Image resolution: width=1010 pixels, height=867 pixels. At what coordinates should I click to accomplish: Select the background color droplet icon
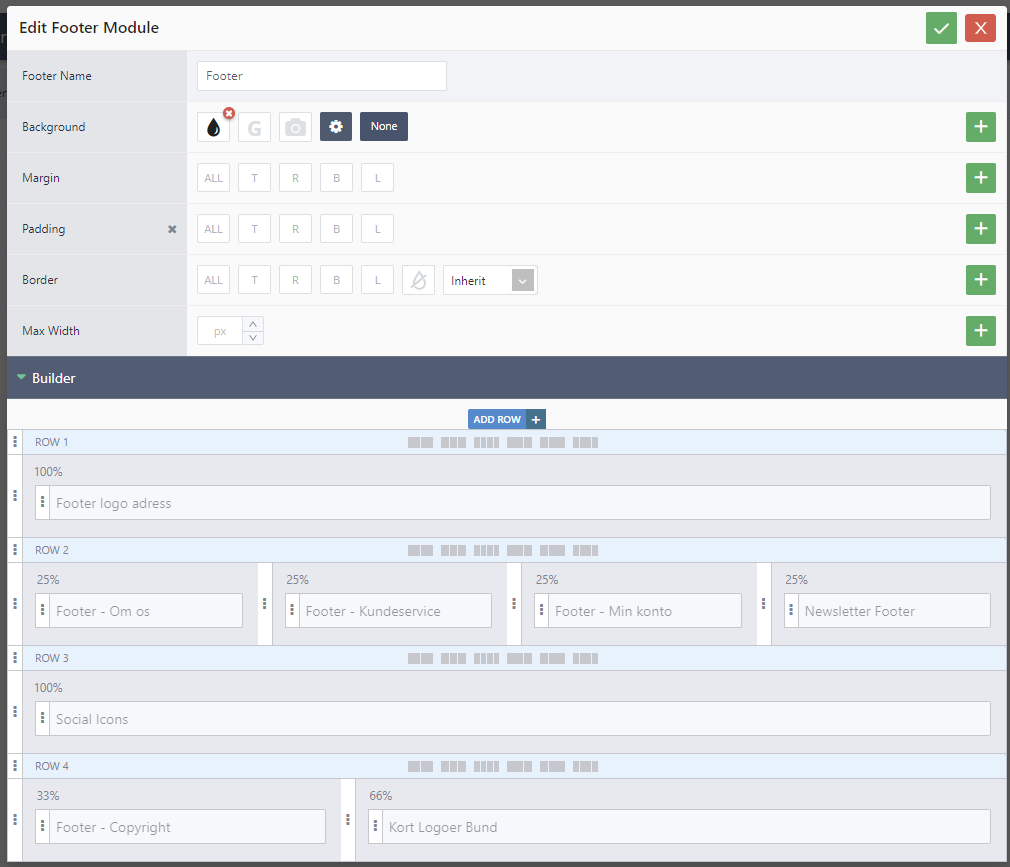[213, 127]
